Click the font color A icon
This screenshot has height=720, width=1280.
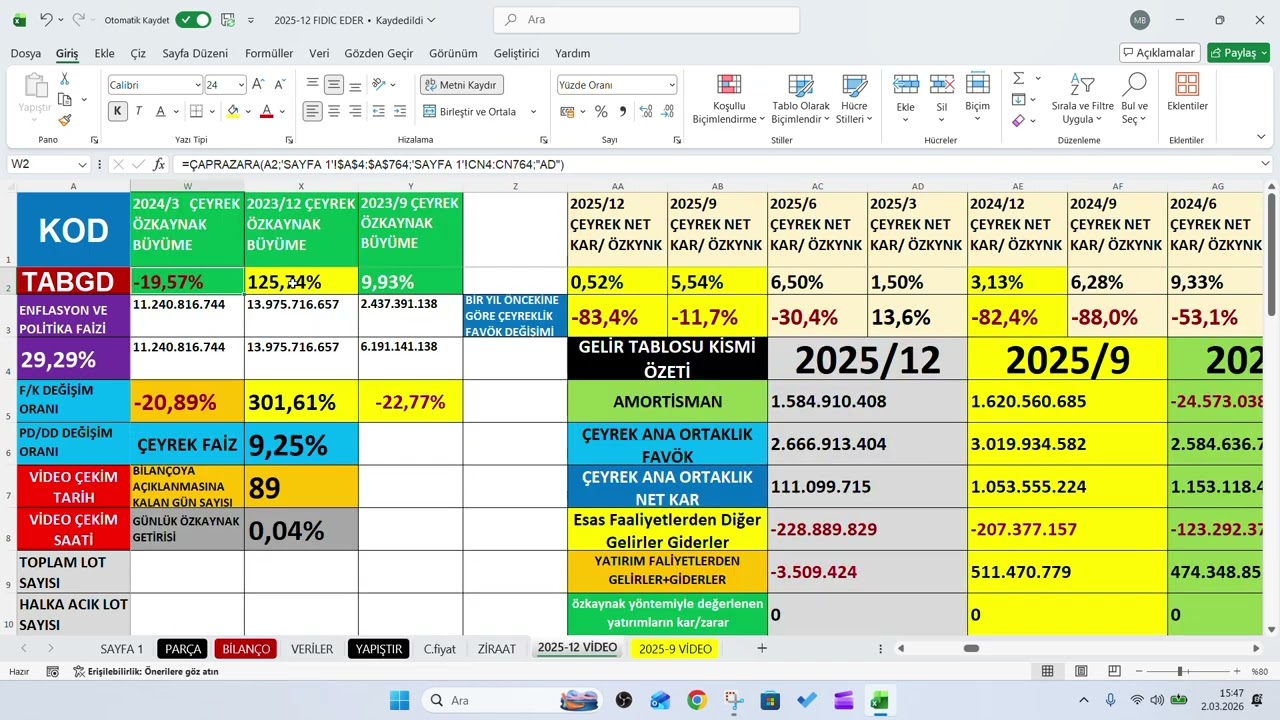266,111
